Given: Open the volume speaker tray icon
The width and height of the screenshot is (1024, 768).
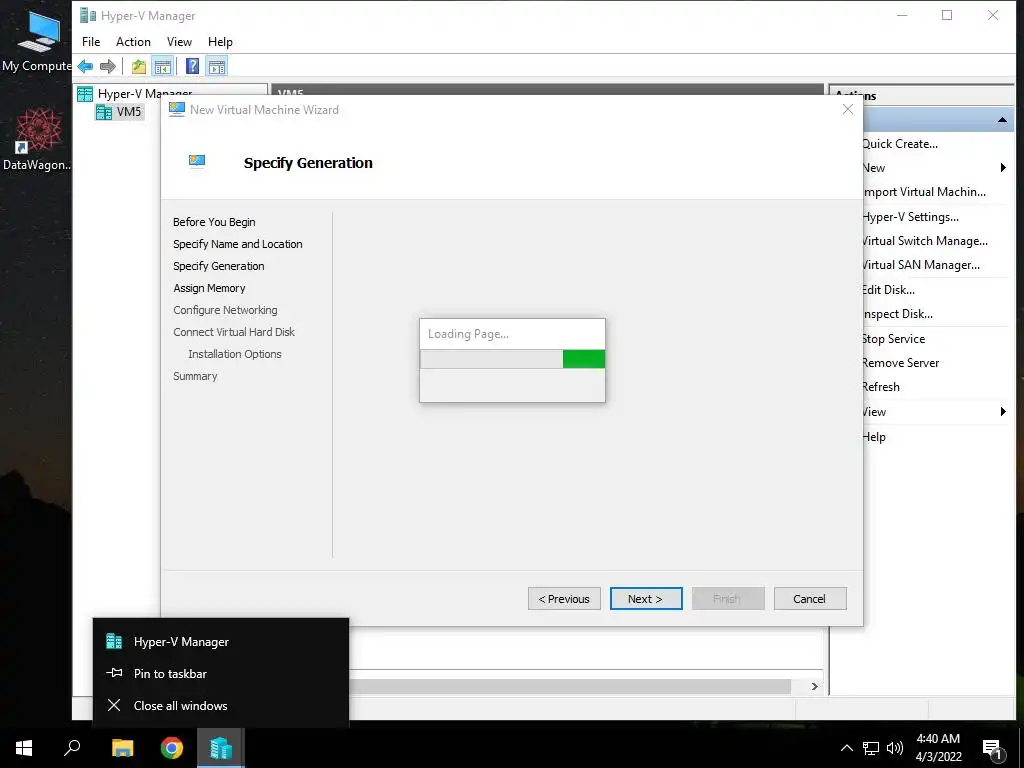Looking at the screenshot, I should (x=895, y=748).
